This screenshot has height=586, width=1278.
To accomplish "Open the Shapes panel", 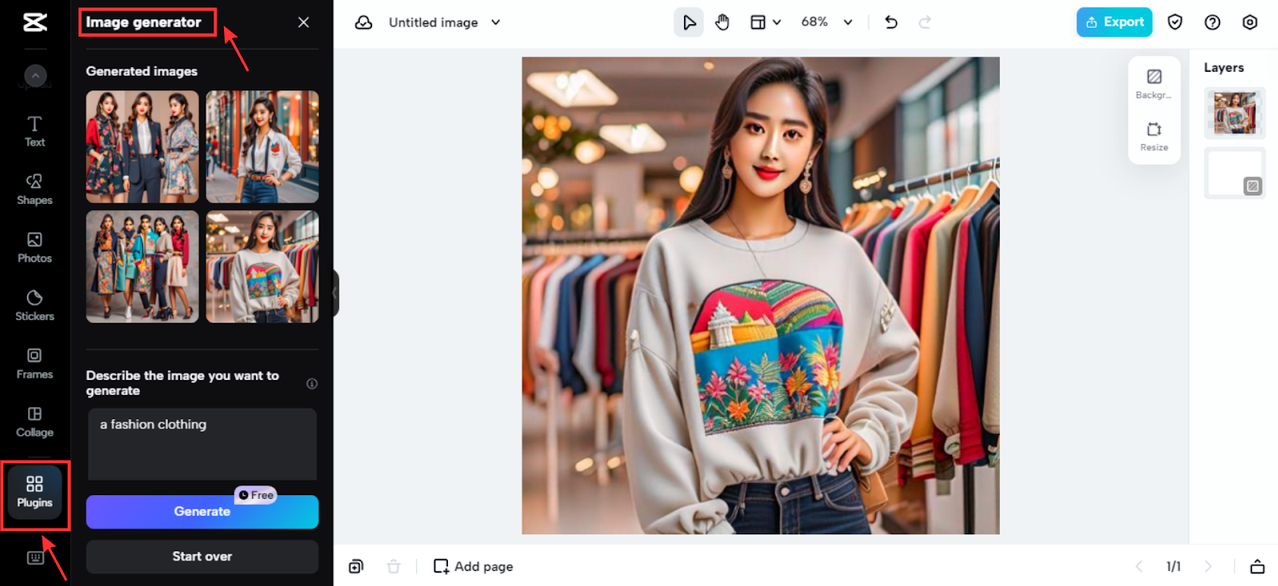I will click(35, 189).
